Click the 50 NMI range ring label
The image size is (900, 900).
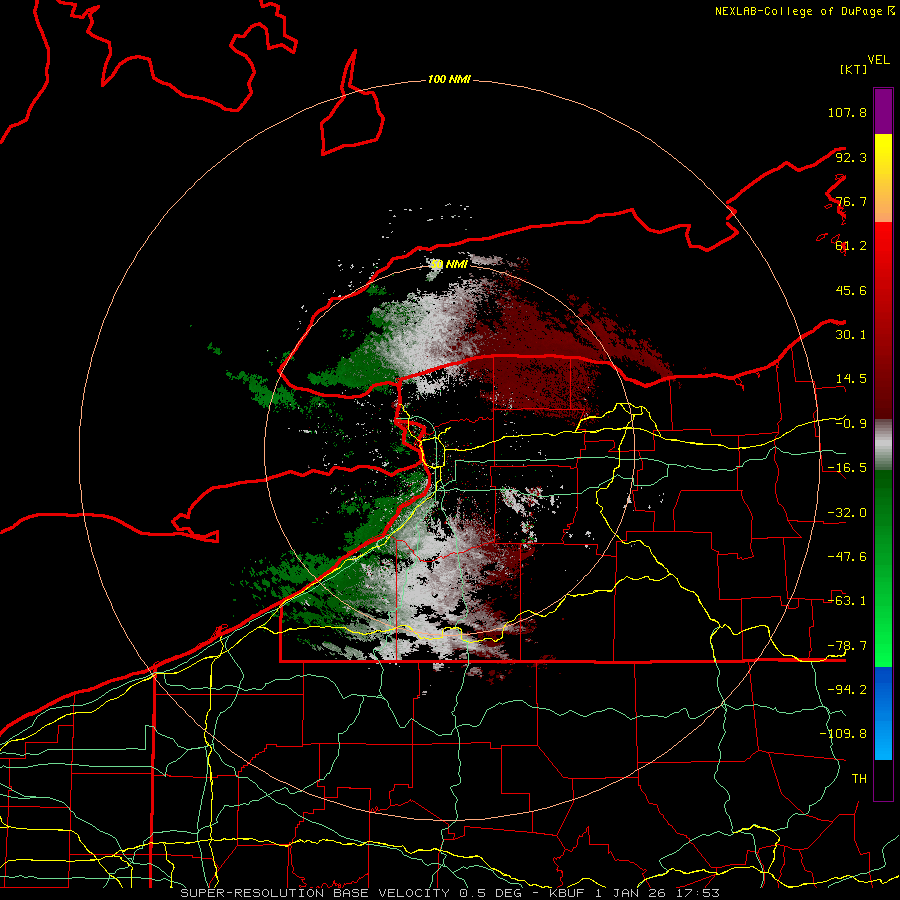[449, 264]
